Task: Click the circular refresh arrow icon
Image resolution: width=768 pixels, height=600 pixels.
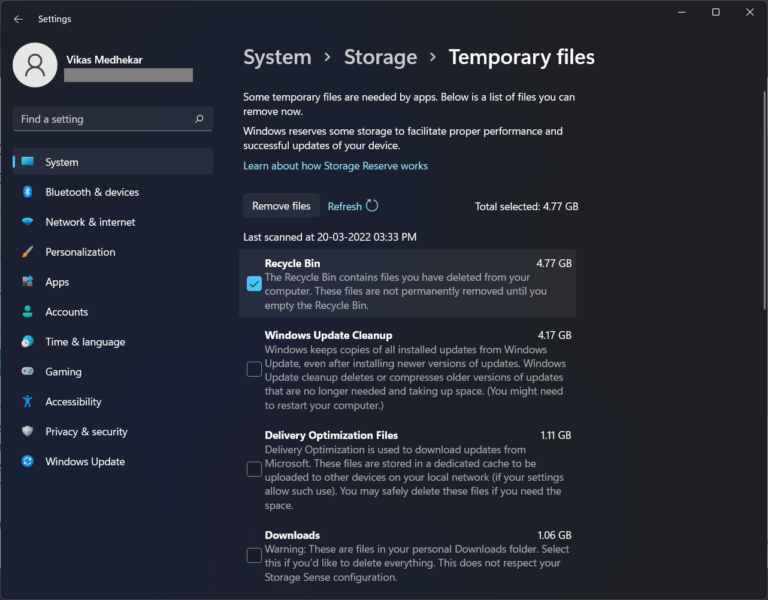Action: (x=372, y=206)
